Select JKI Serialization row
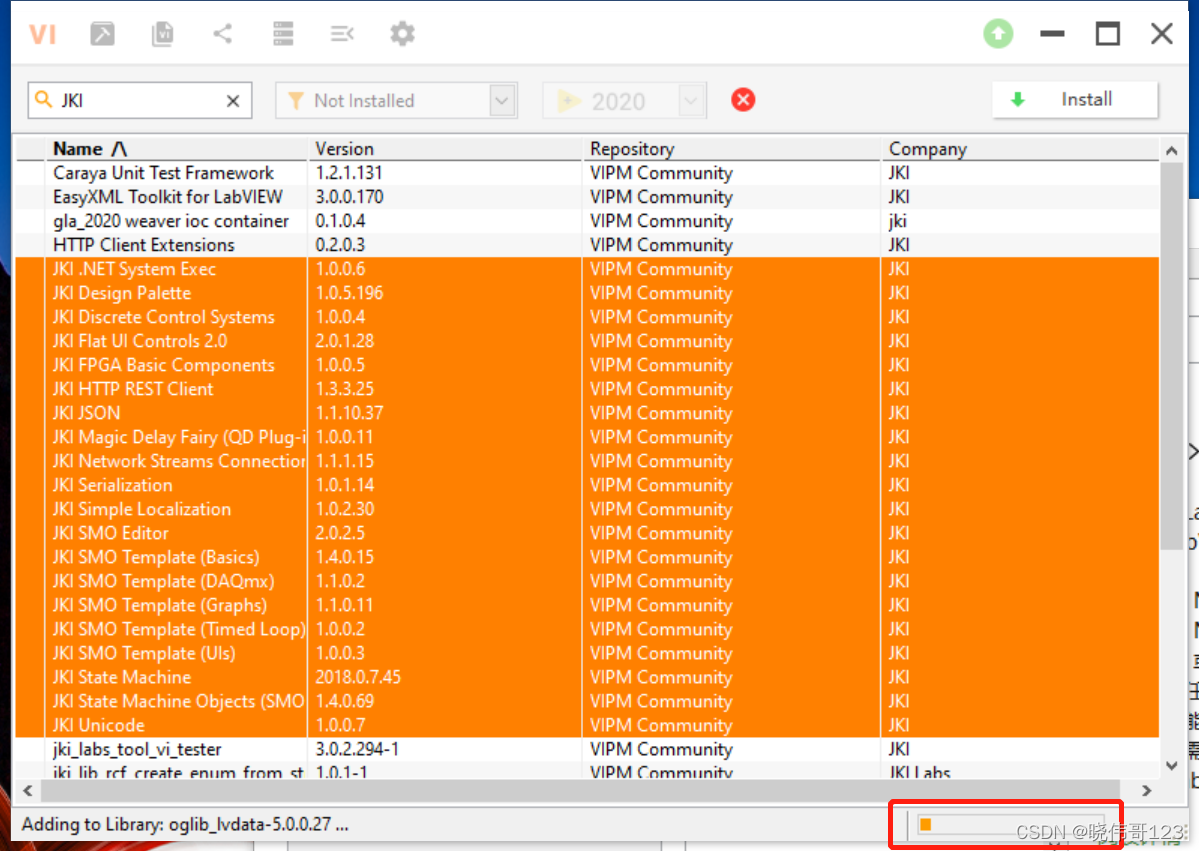 click(587, 485)
